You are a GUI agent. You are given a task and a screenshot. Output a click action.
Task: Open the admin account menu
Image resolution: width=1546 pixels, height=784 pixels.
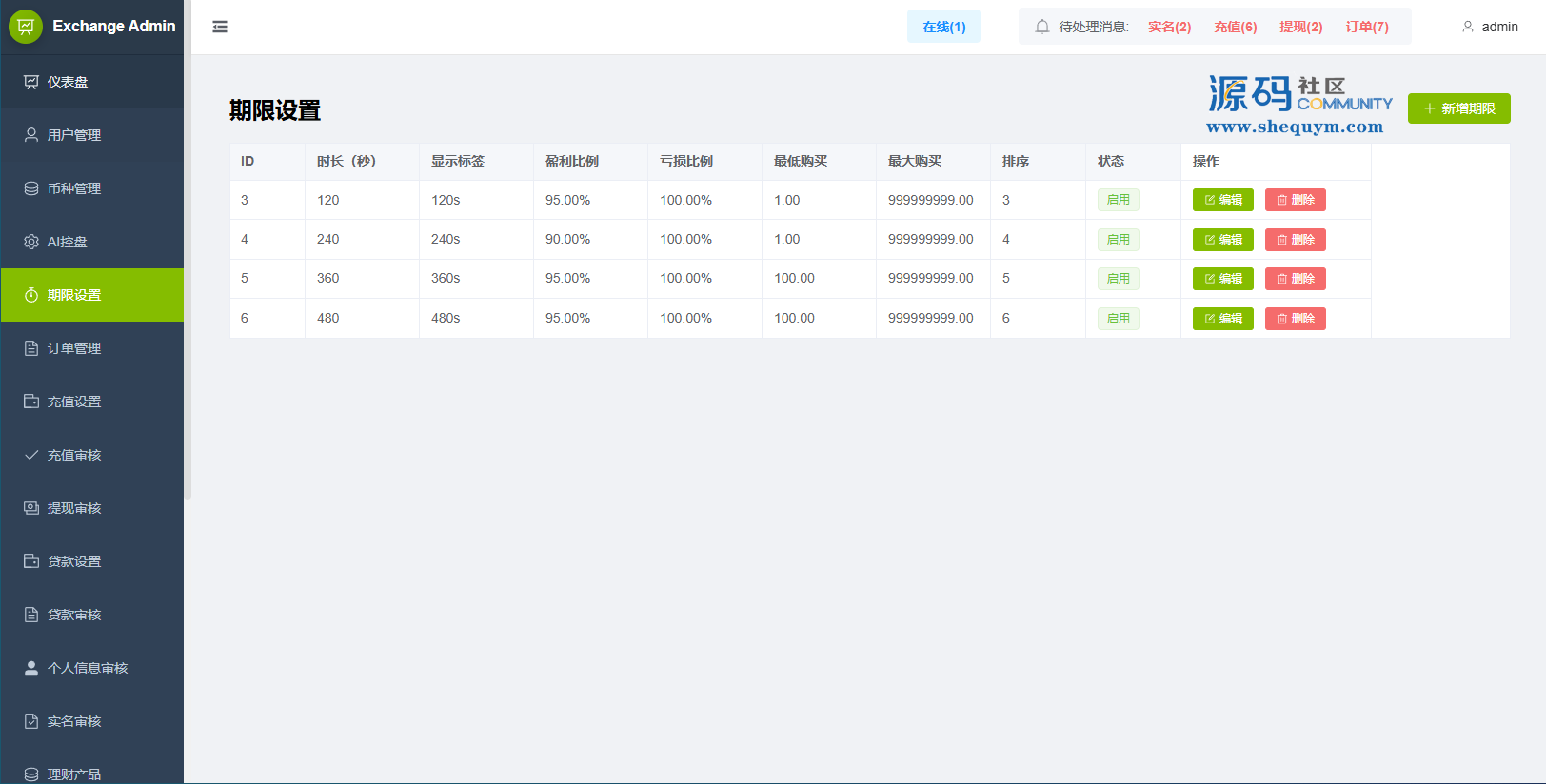(1490, 27)
